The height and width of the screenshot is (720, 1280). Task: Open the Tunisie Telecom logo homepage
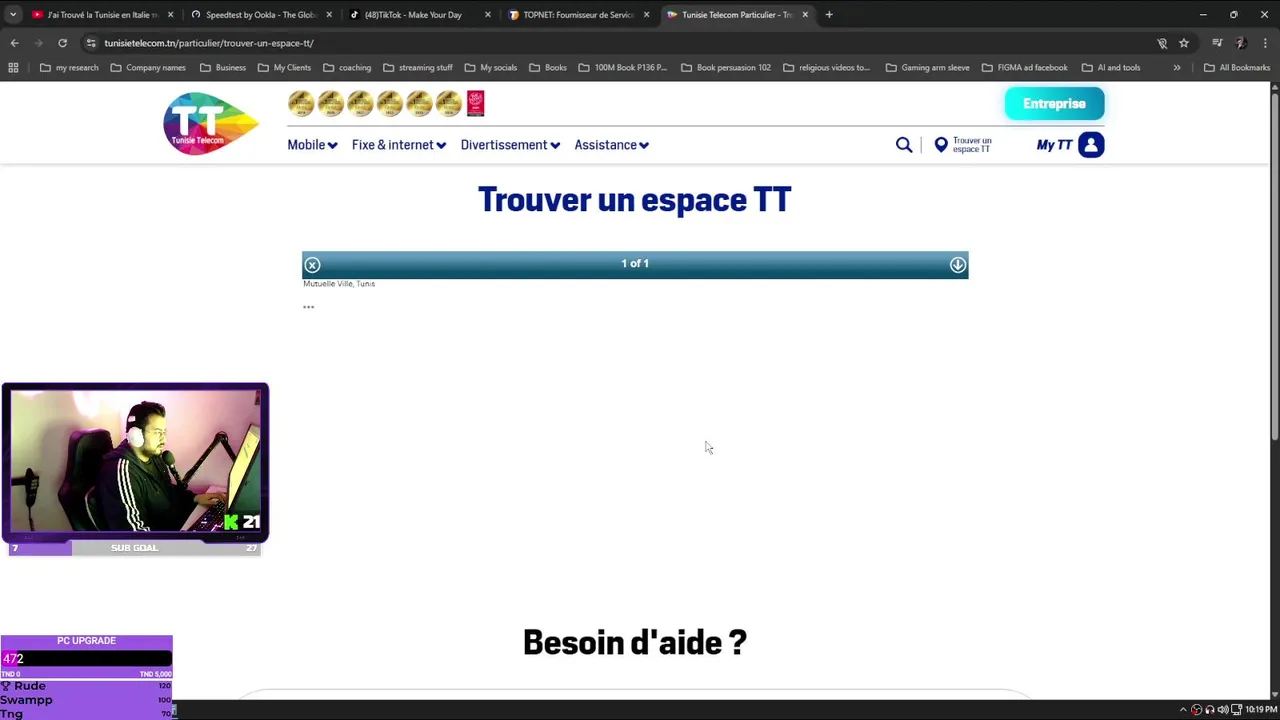pos(210,123)
